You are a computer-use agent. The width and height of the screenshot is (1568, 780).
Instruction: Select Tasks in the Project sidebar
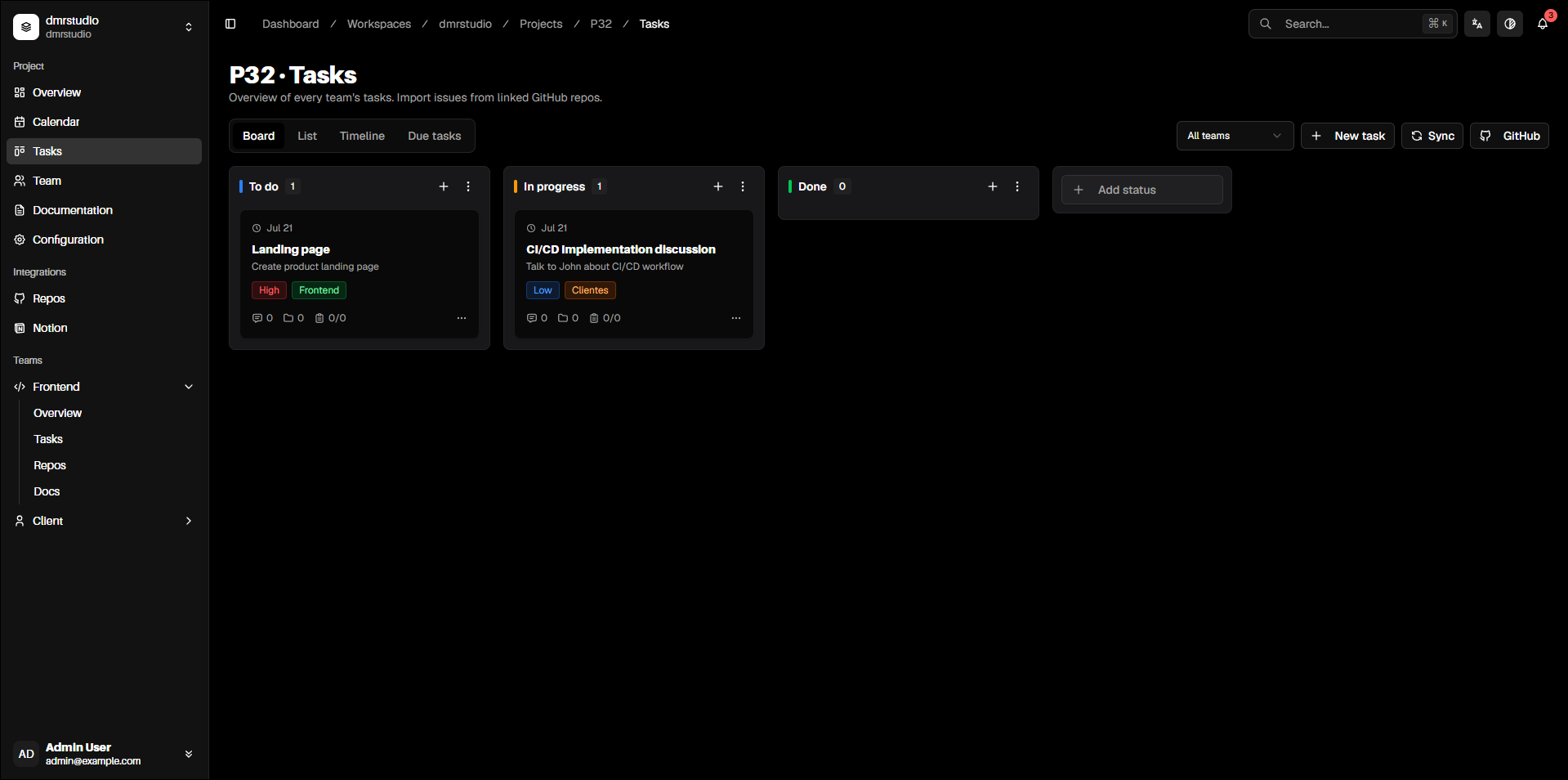tap(105, 151)
